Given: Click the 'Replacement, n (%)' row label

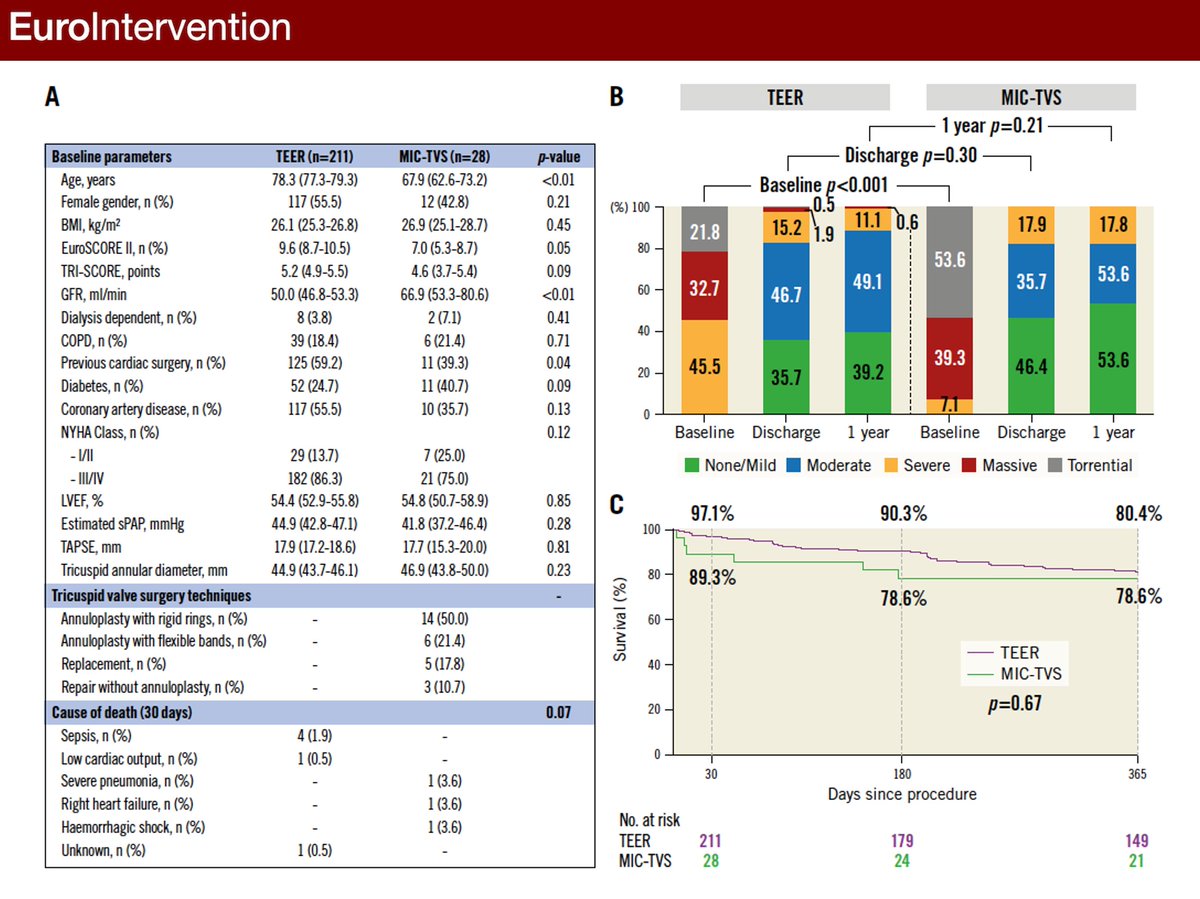Looking at the screenshot, I should pyautogui.click(x=113, y=663).
